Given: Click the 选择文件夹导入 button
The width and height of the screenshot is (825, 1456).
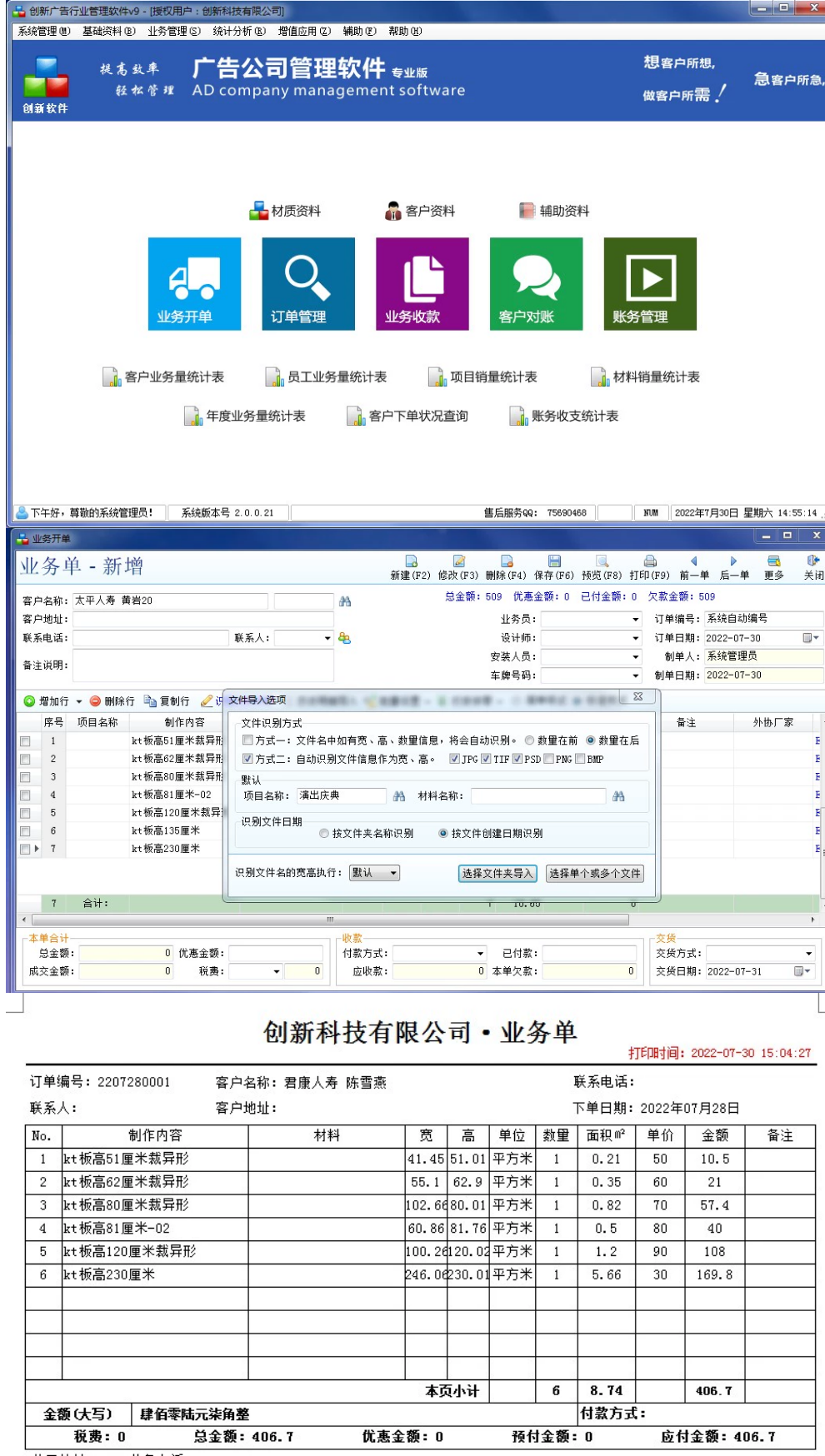Looking at the screenshot, I should pyautogui.click(x=497, y=873).
